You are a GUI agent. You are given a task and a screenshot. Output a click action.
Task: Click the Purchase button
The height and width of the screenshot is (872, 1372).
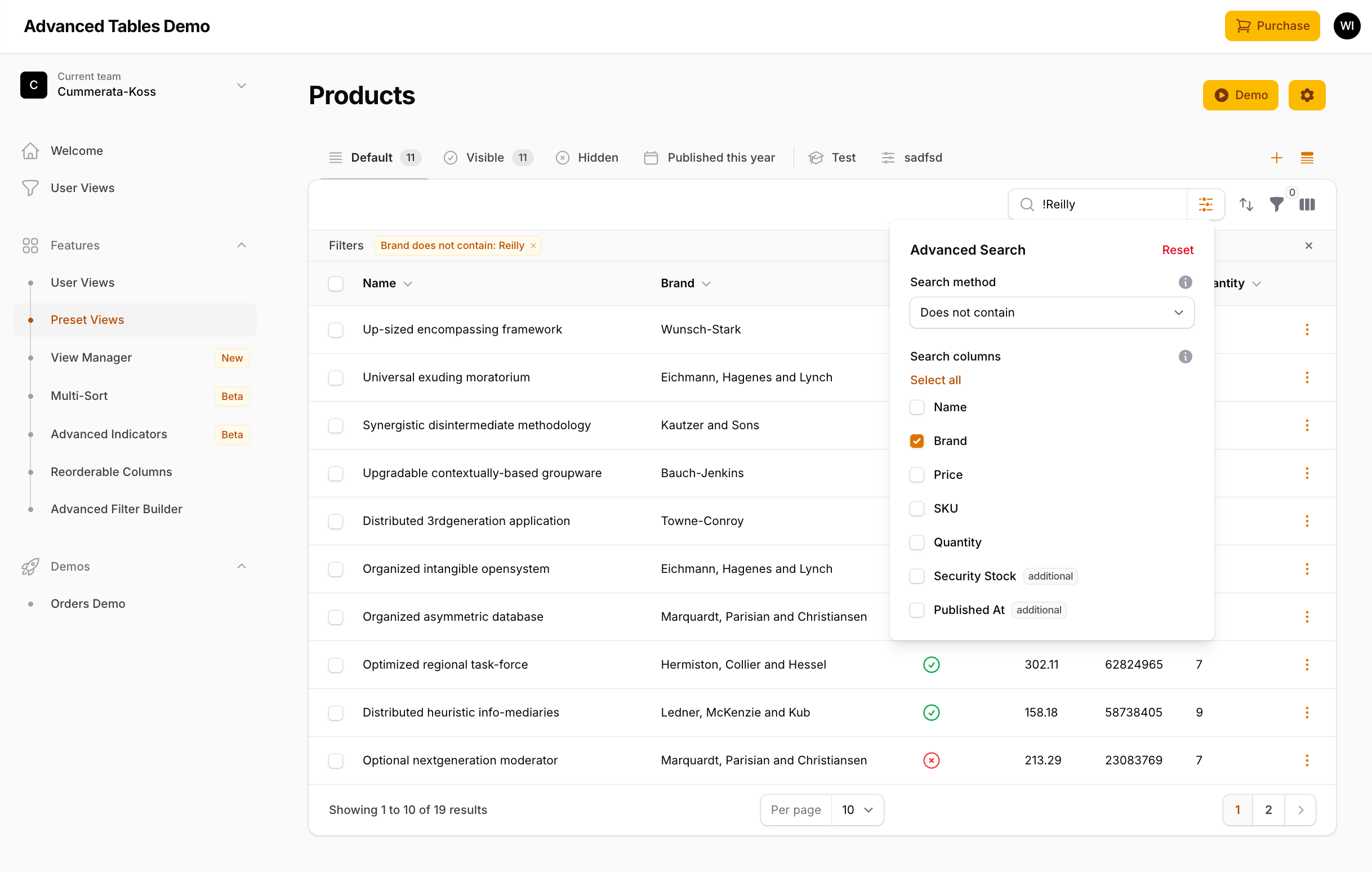click(x=1272, y=26)
